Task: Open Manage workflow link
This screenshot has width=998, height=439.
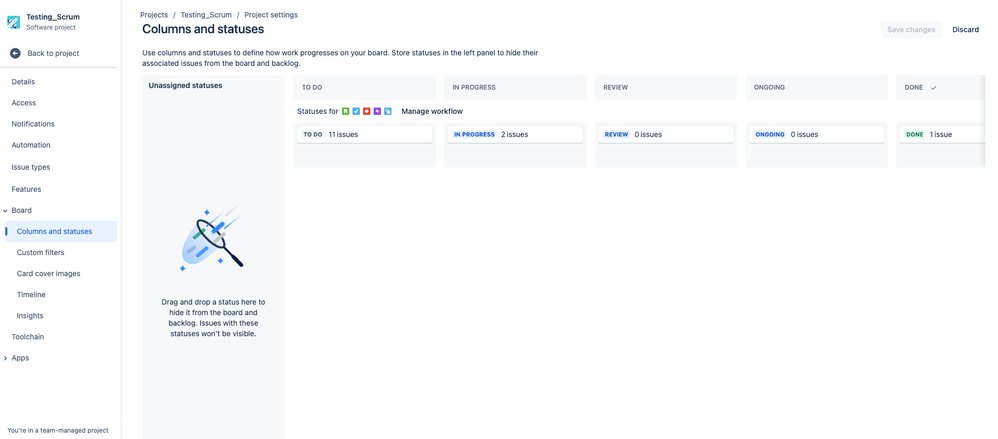Action: 432,111
